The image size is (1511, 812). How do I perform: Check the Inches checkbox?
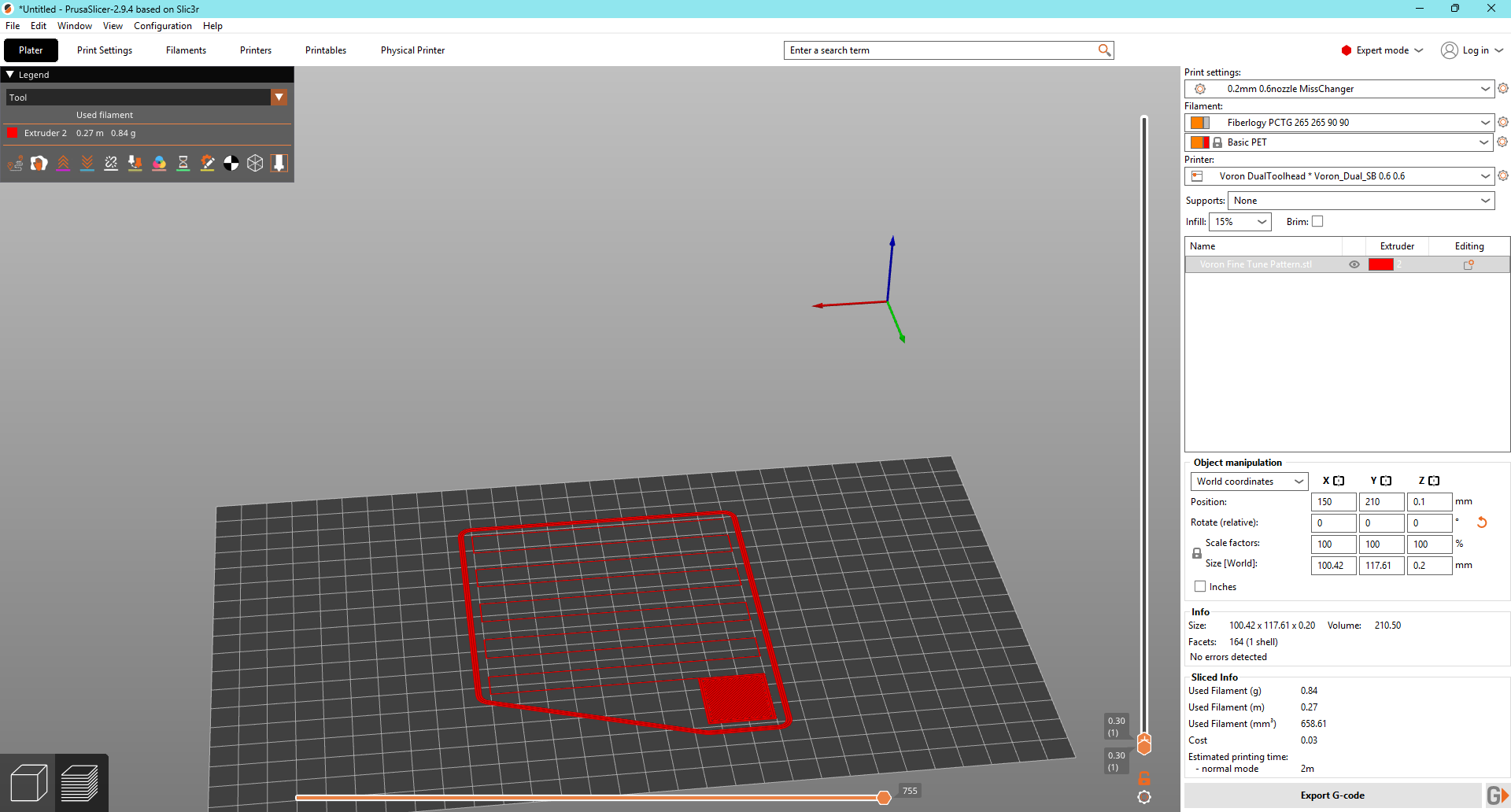pyautogui.click(x=1200, y=587)
